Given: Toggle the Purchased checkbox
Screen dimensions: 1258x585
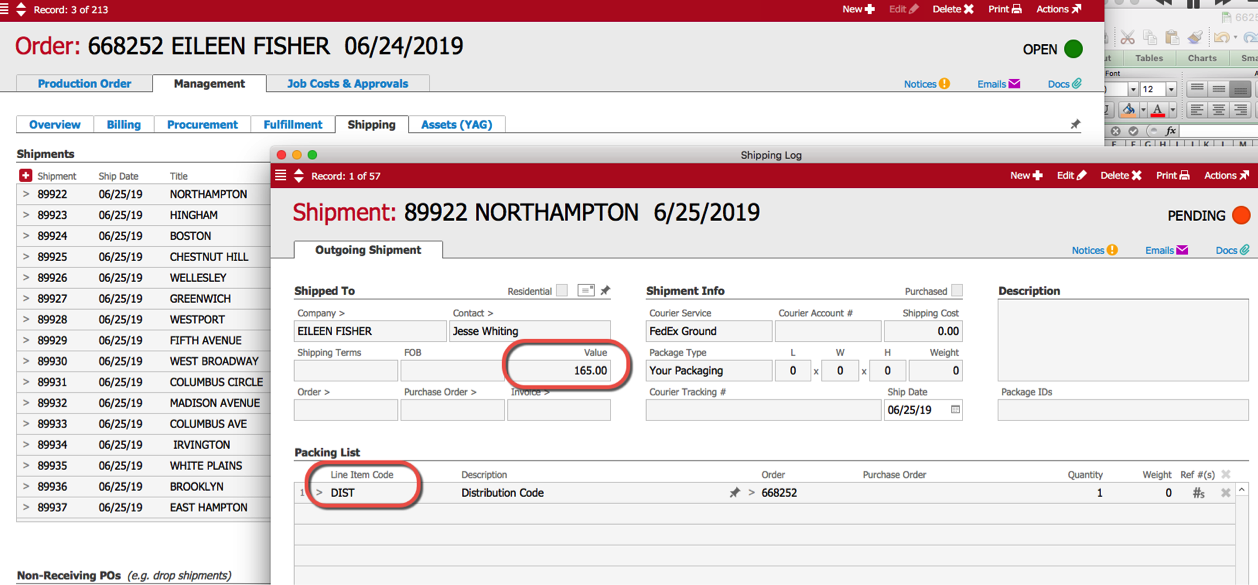Looking at the screenshot, I should 957,291.
